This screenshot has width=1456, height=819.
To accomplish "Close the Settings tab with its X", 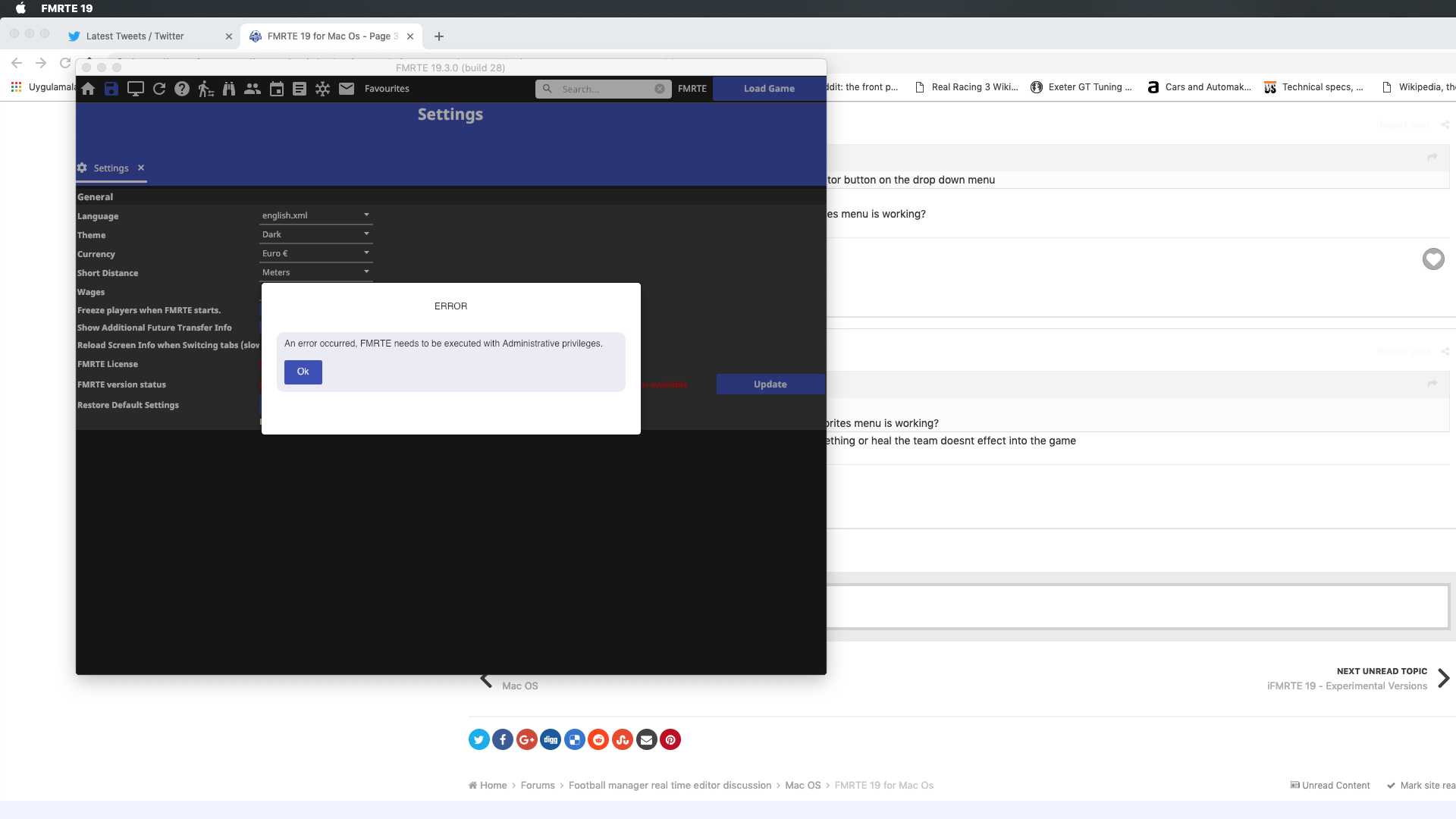I will pyautogui.click(x=141, y=168).
